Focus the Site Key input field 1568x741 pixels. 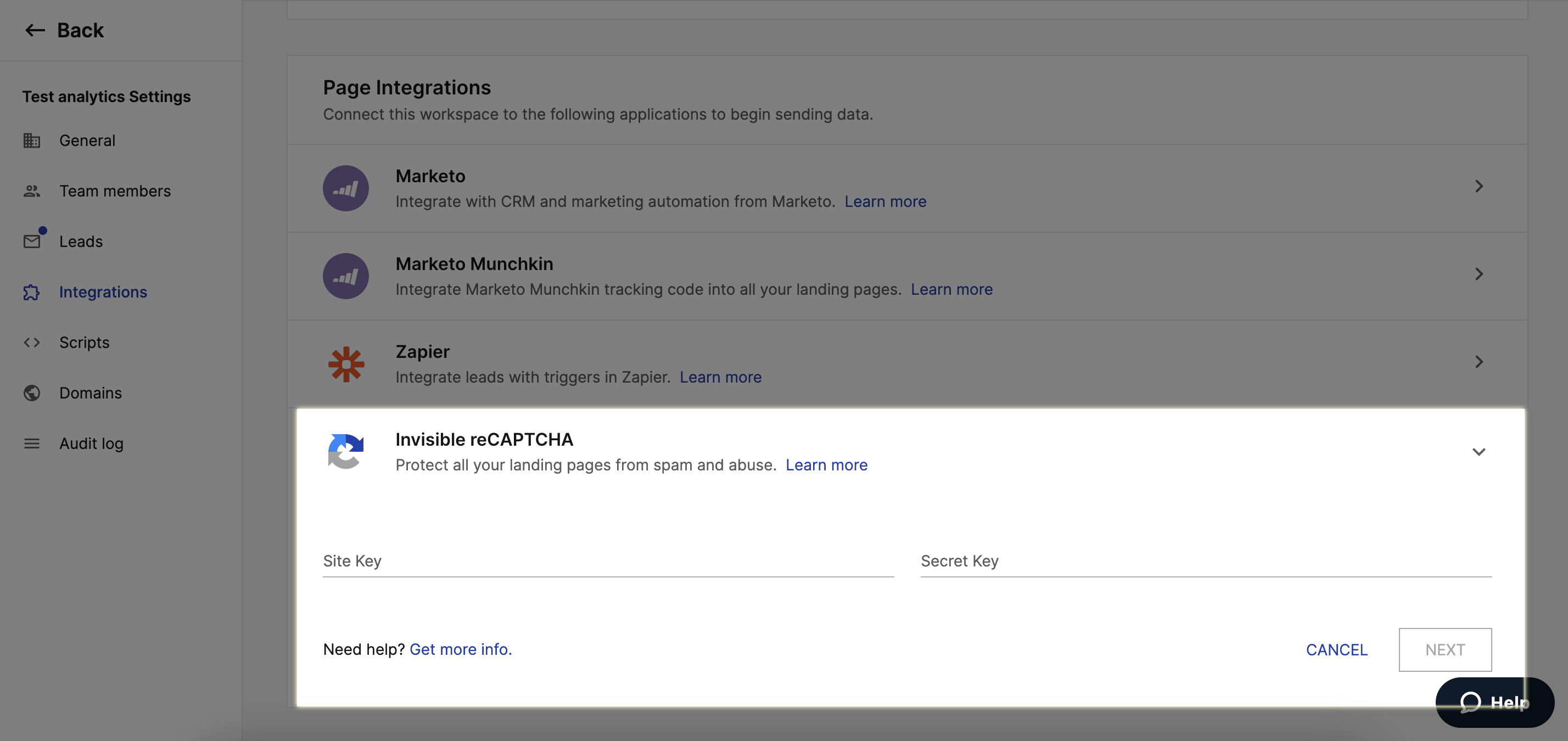coord(608,561)
